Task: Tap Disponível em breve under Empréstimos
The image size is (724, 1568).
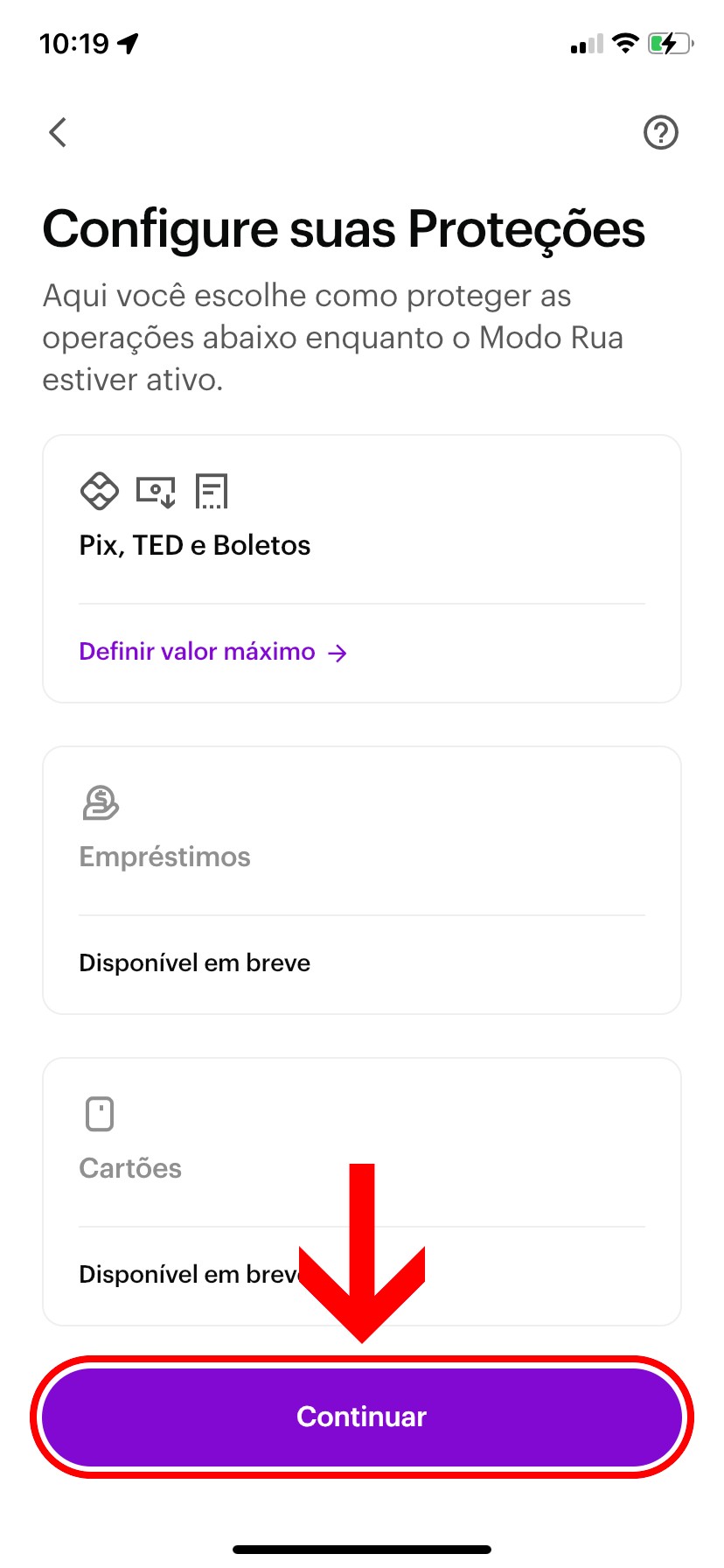Action: point(194,962)
